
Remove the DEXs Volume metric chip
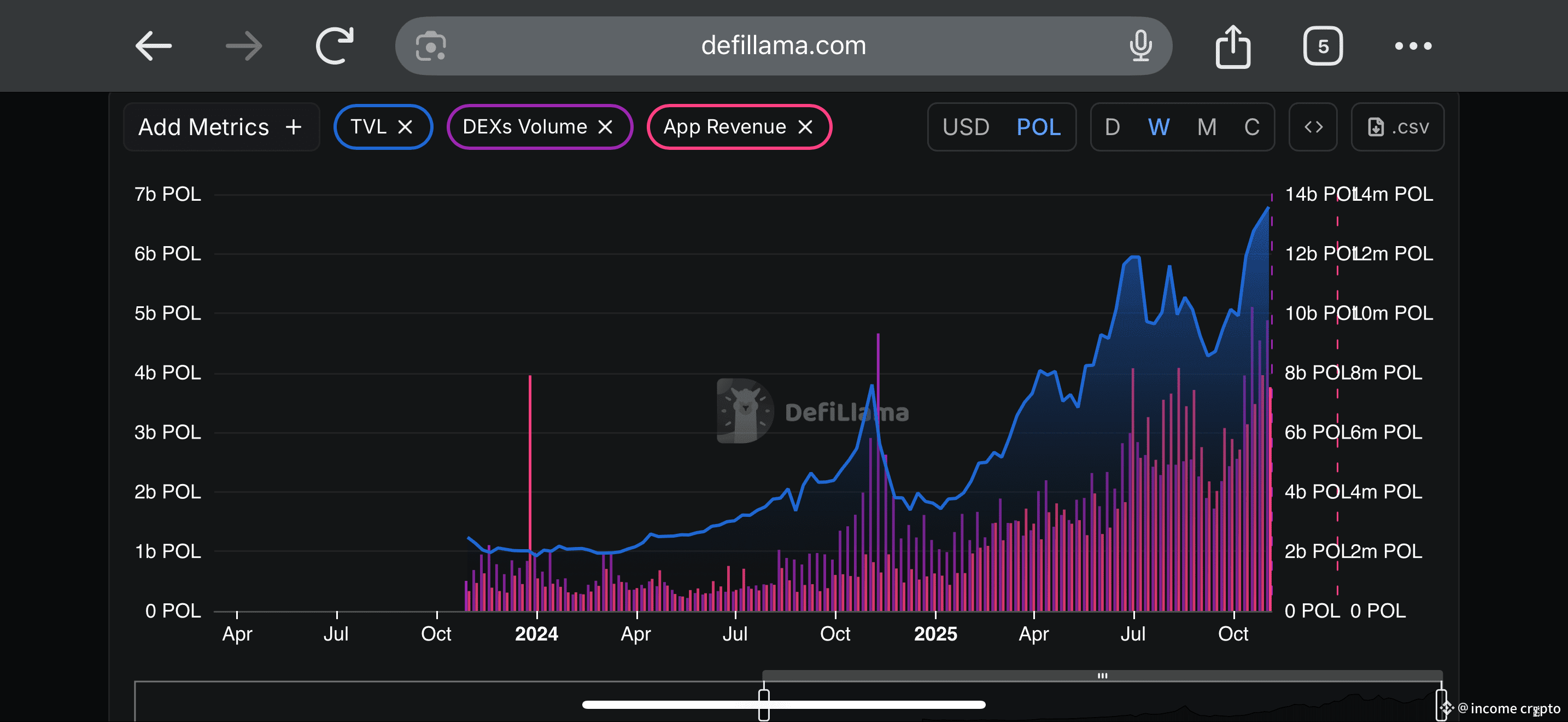605,127
